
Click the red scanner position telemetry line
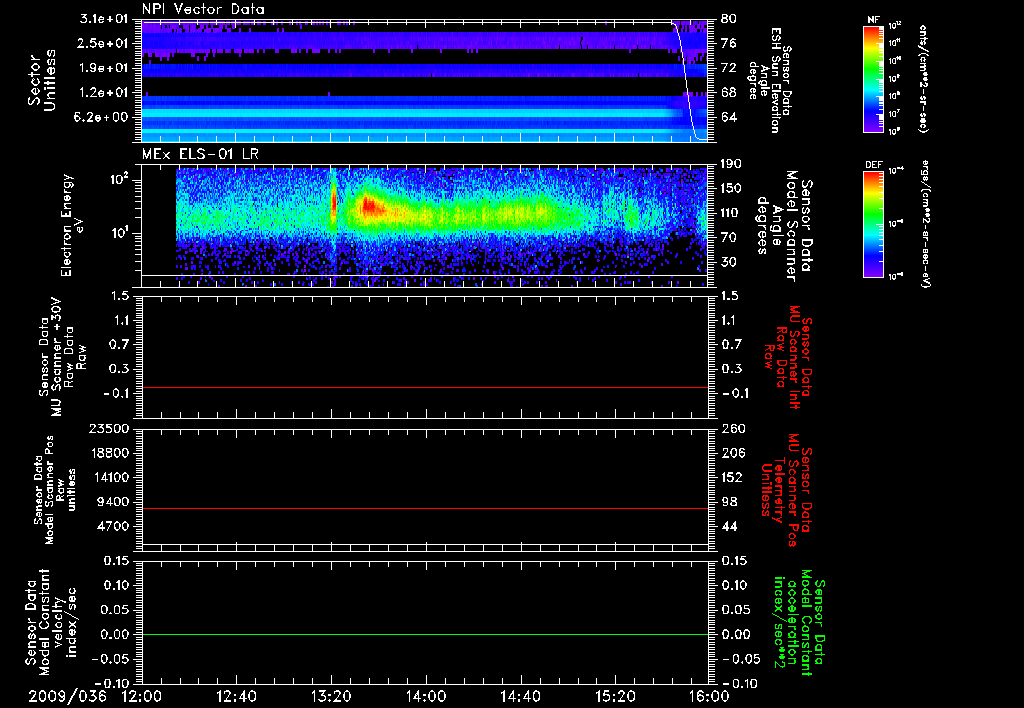tap(425, 508)
